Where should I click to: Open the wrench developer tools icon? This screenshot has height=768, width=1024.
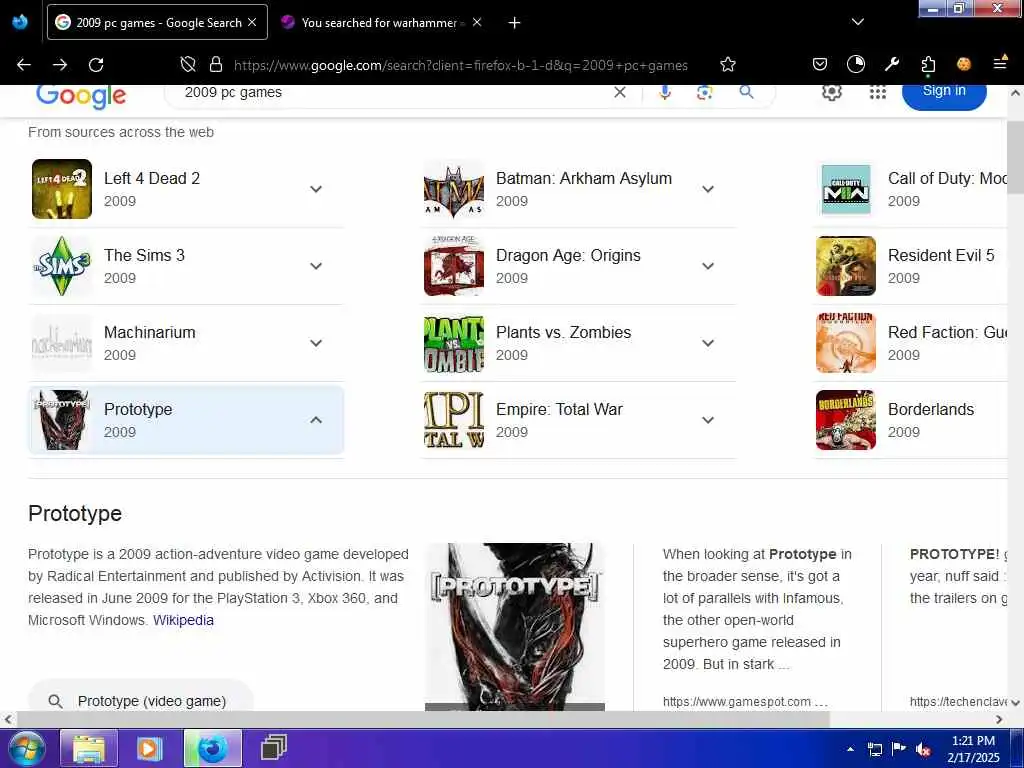pyautogui.click(x=892, y=64)
